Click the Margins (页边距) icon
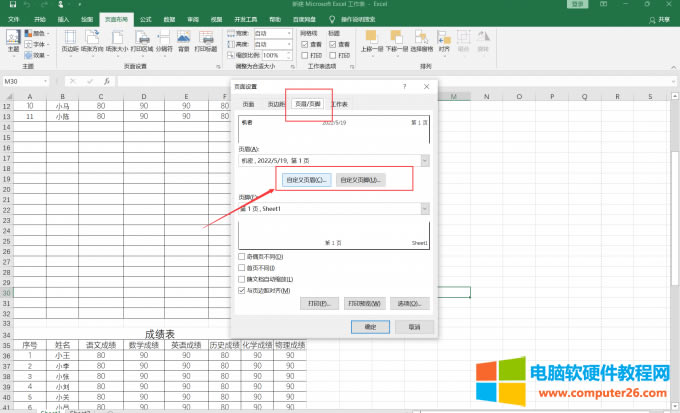 (71, 40)
